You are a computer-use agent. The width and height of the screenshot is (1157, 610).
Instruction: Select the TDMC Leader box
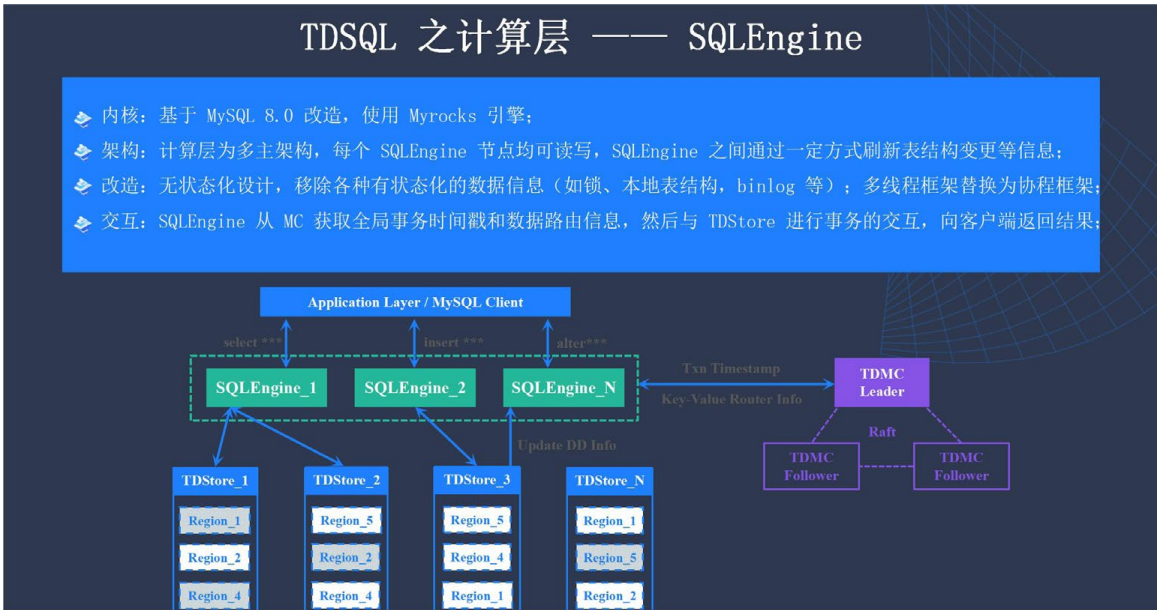point(882,383)
